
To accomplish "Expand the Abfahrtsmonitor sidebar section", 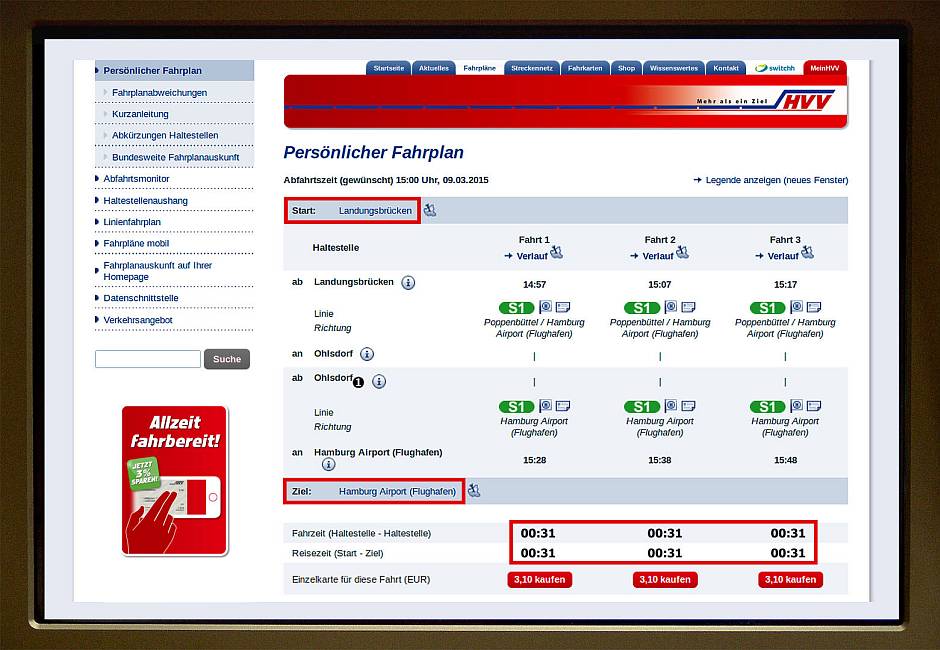I will pyautogui.click(x=136, y=179).
